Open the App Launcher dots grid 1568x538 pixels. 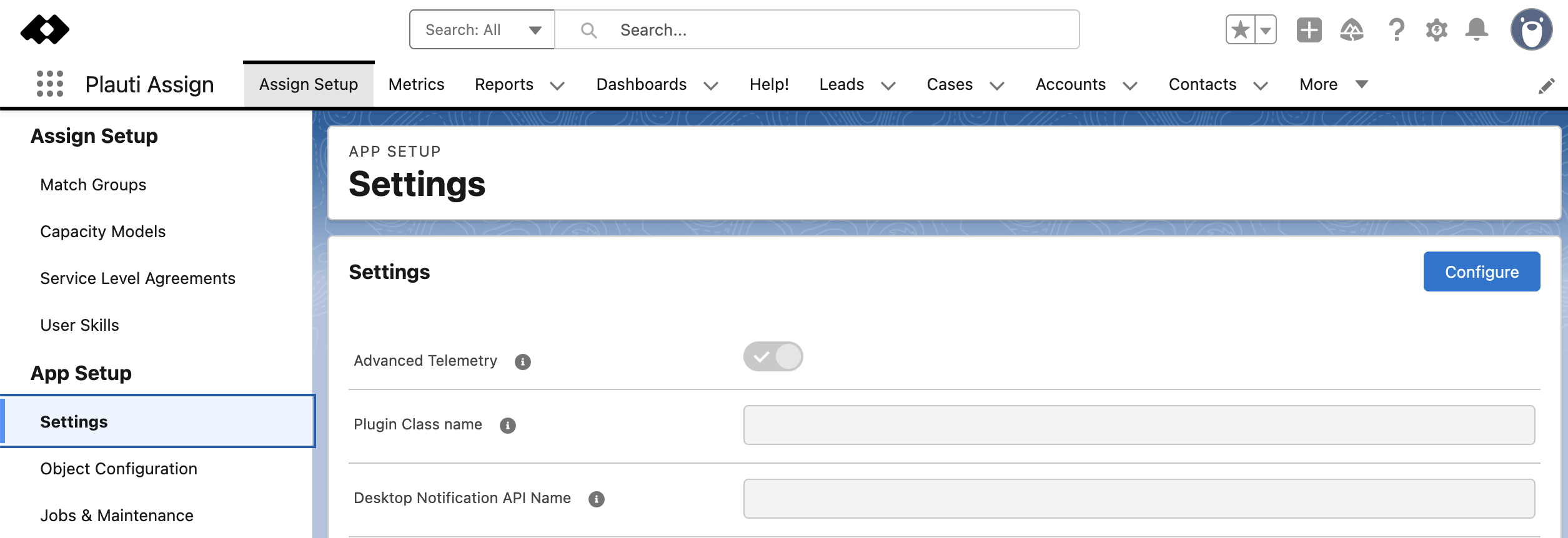tap(50, 84)
